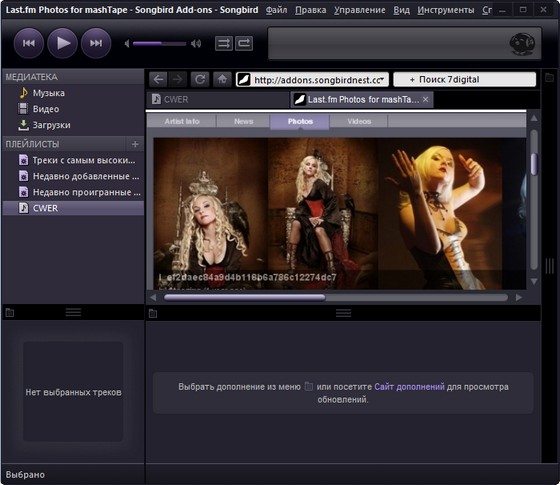
Task: Click the Выбрано status label
Action: (25, 475)
